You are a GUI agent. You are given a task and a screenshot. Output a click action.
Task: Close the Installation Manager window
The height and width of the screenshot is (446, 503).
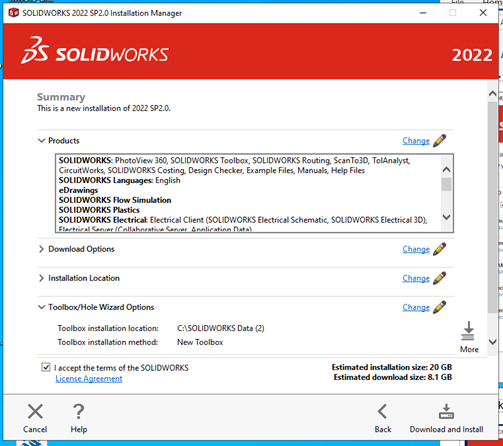[x=483, y=13]
